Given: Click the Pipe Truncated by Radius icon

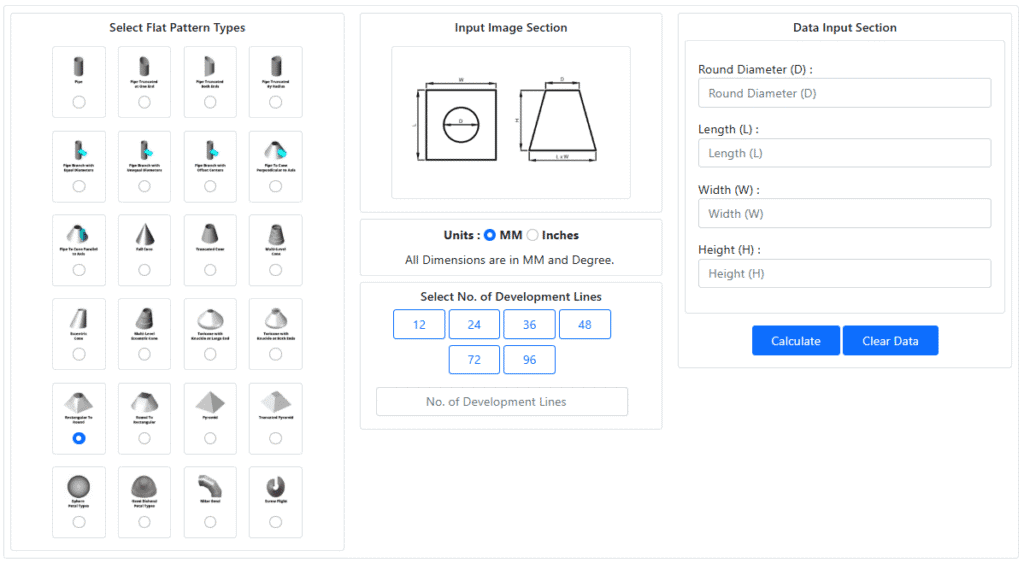Looking at the screenshot, I should tap(276, 66).
